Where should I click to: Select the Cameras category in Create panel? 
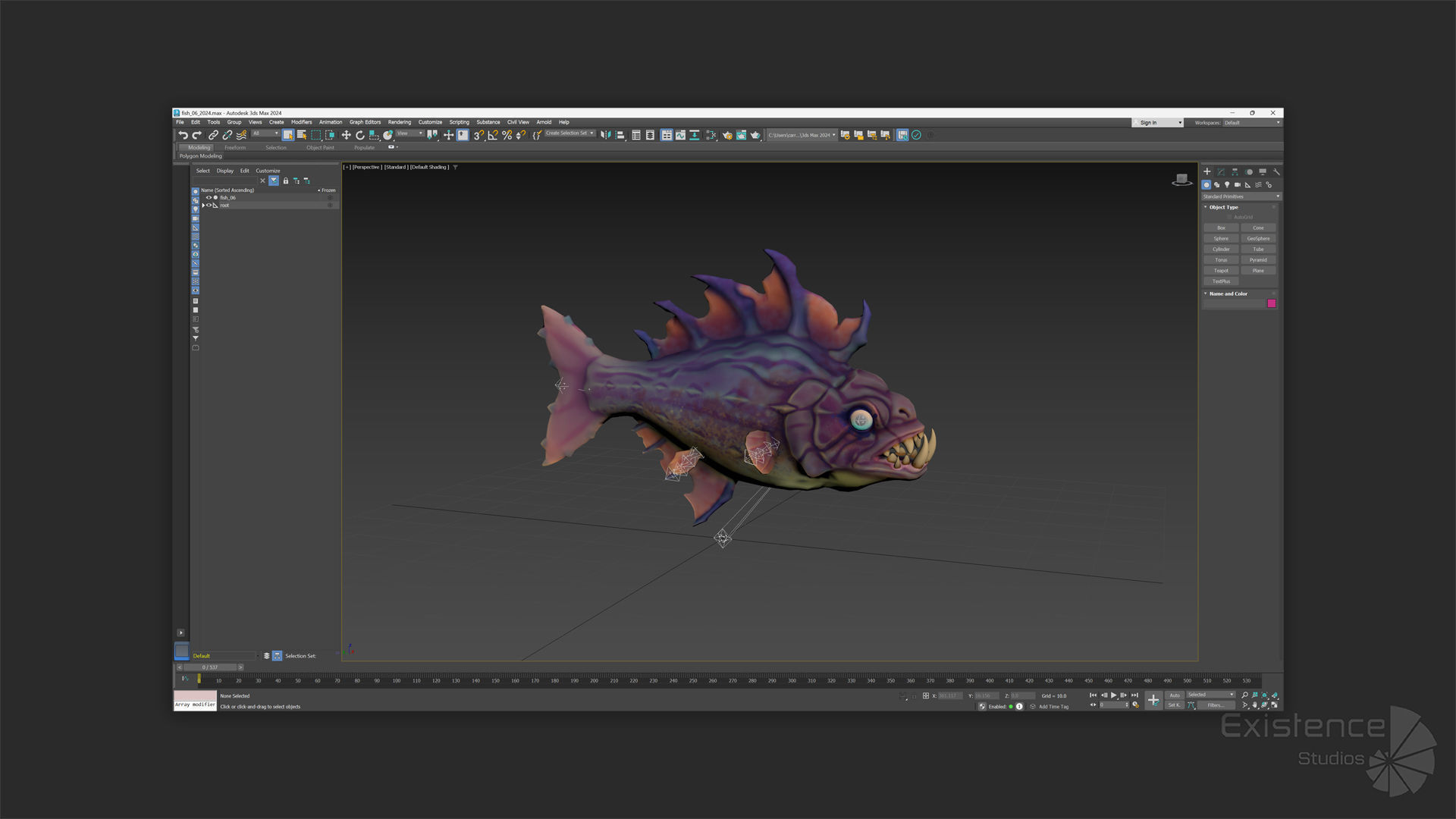tap(1238, 185)
